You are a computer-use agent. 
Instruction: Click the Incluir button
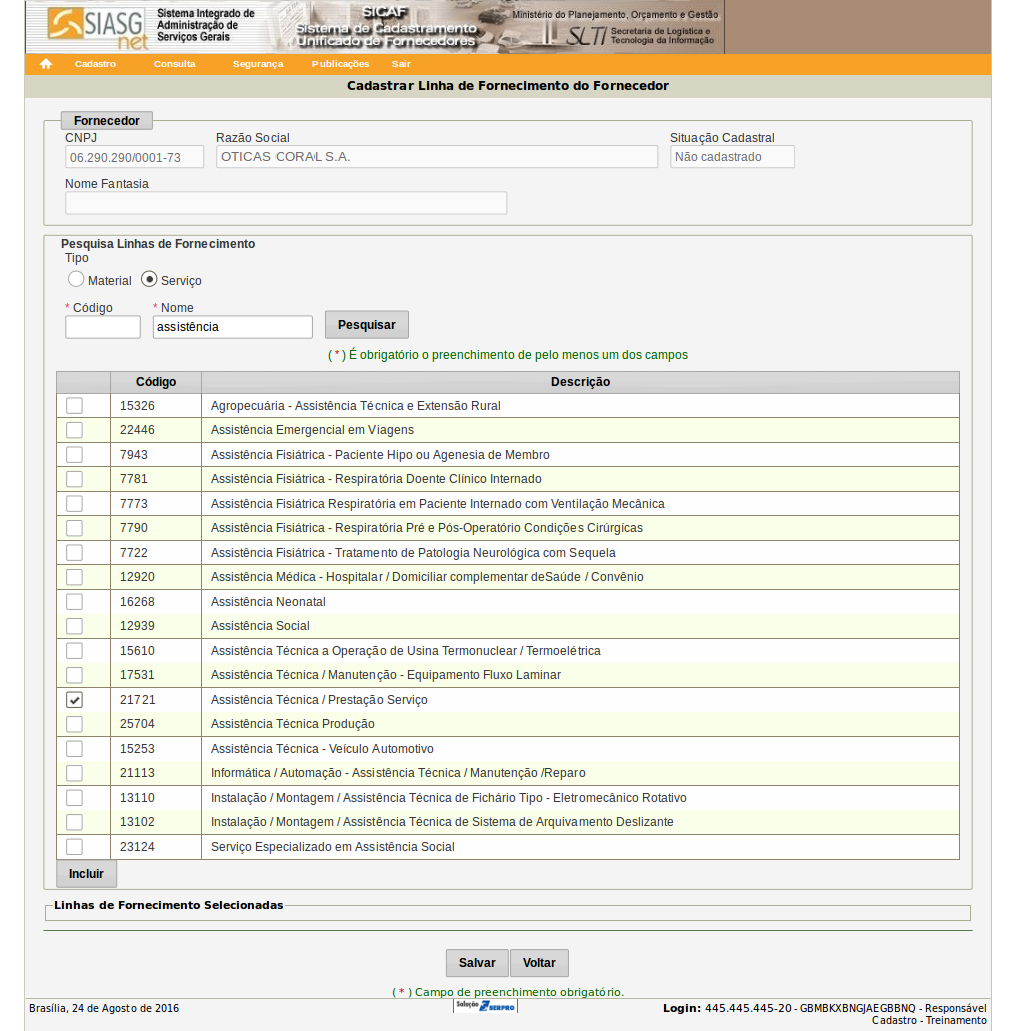86,874
